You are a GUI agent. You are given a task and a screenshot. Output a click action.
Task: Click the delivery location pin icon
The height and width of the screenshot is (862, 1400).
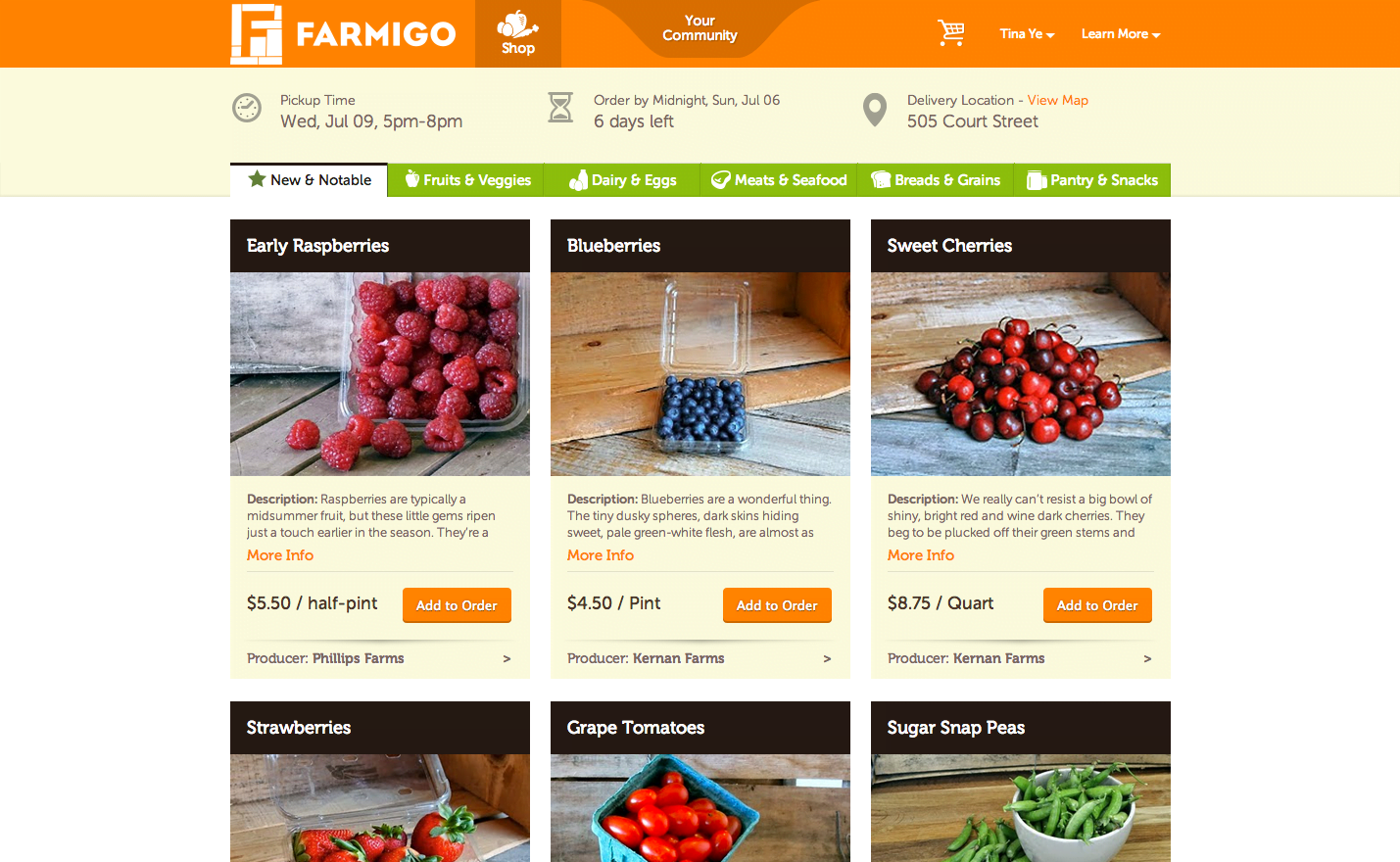tap(875, 110)
